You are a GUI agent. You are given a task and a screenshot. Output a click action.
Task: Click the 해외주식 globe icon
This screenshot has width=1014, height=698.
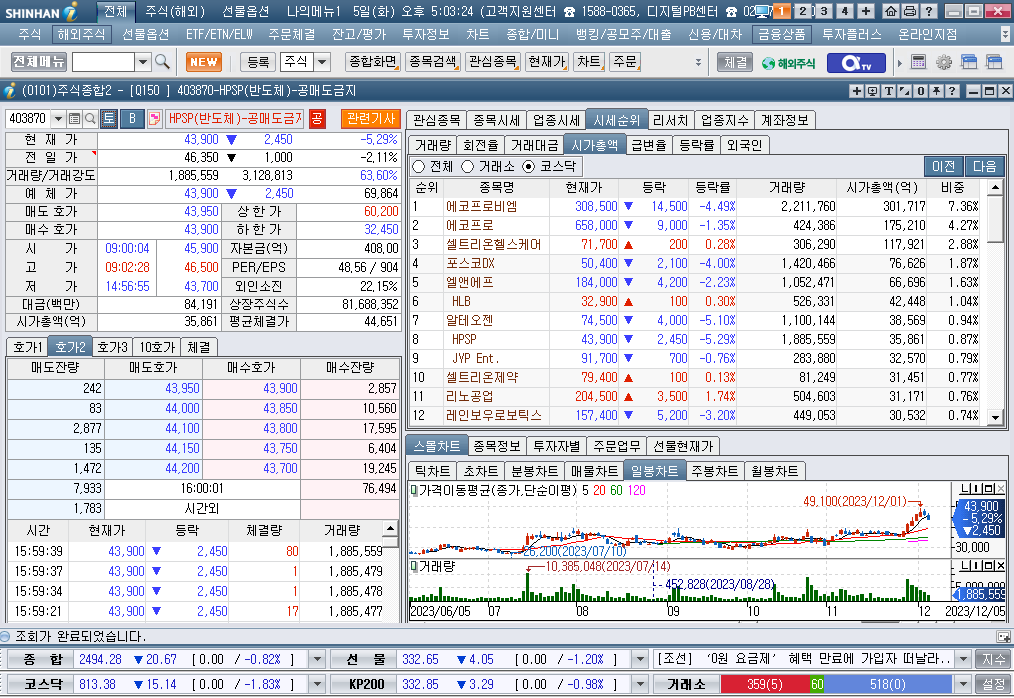coord(788,63)
